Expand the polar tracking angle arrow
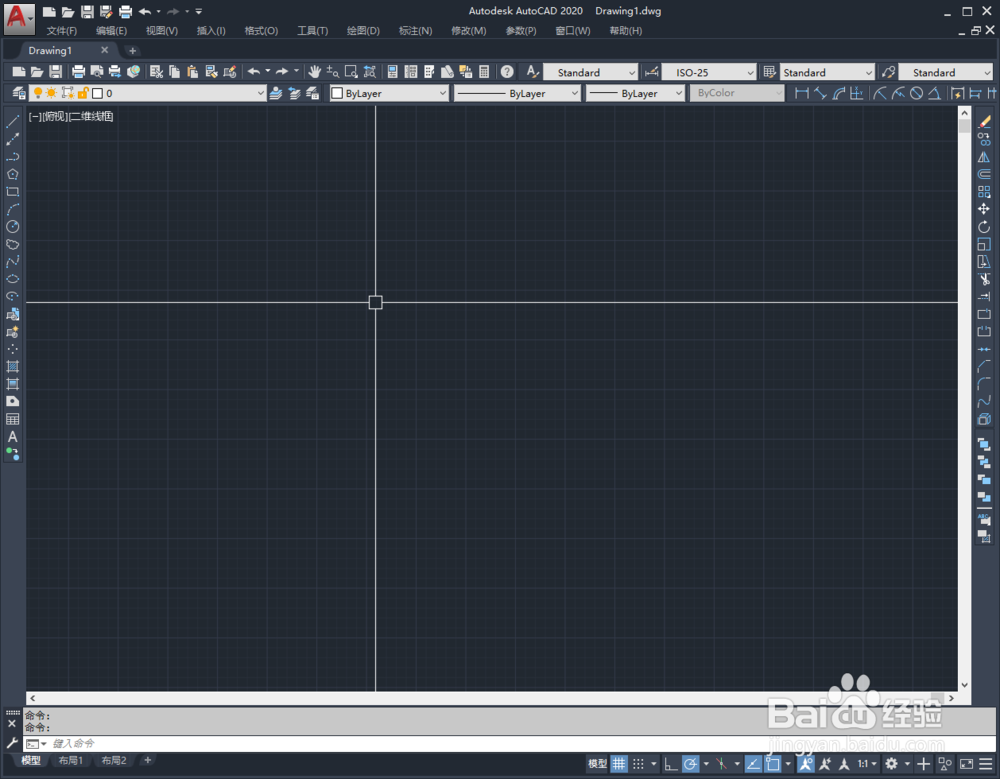The height and width of the screenshot is (779, 1000). (x=705, y=764)
